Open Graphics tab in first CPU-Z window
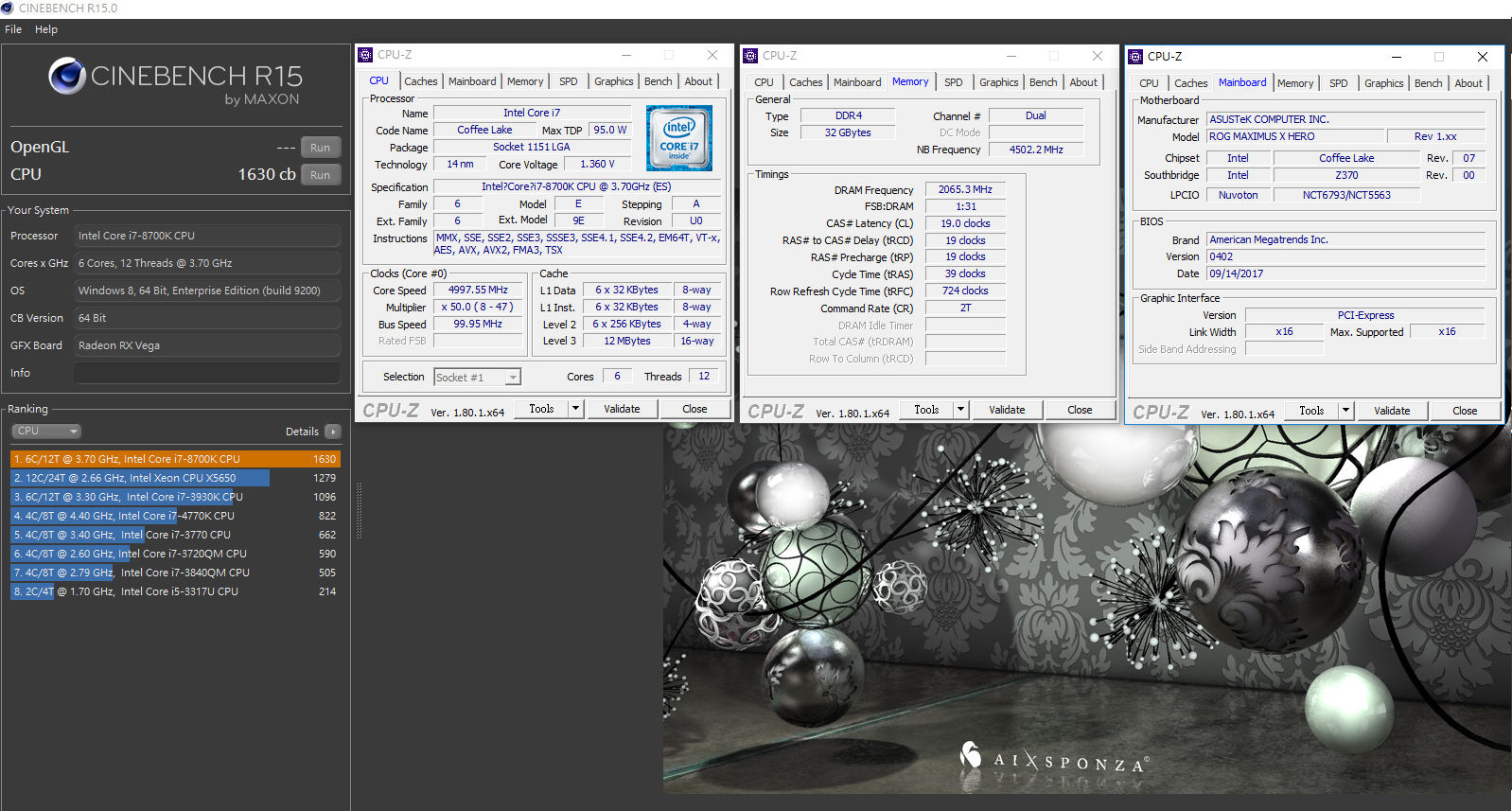The width and height of the screenshot is (1512, 811). (614, 81)
